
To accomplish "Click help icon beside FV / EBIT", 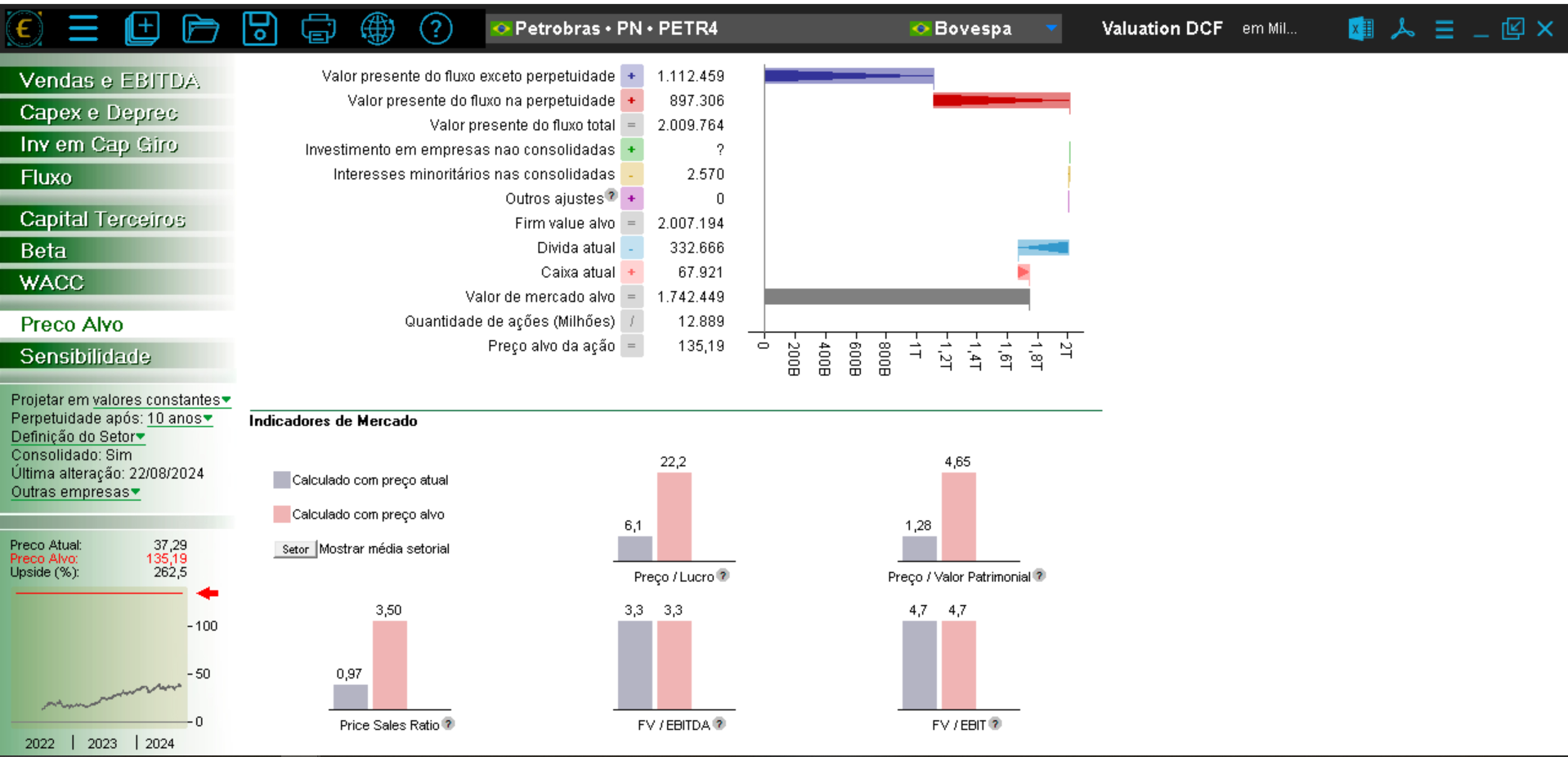I will (x=995, y=723).
